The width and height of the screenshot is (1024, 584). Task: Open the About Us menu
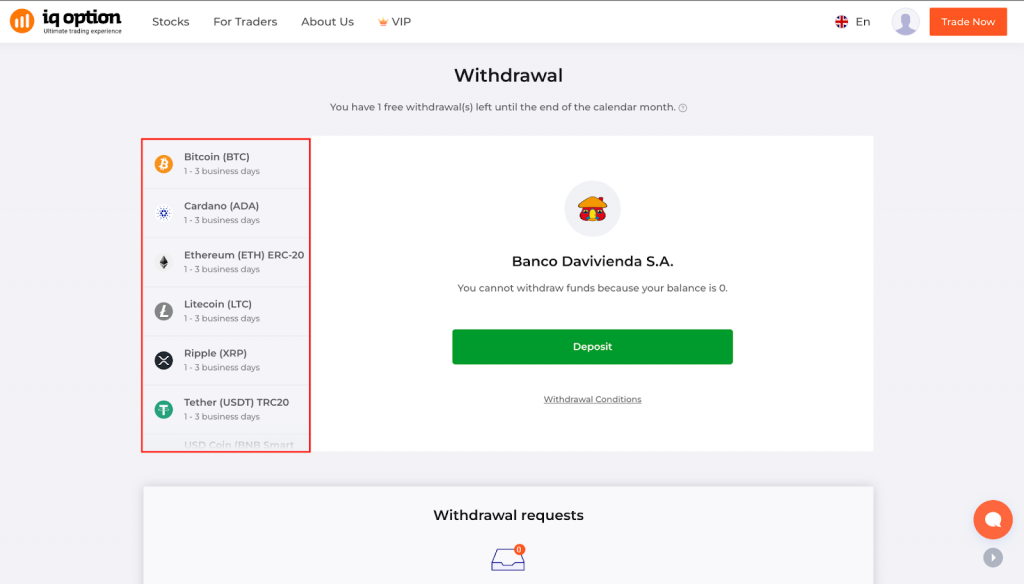tap(327, 22)
